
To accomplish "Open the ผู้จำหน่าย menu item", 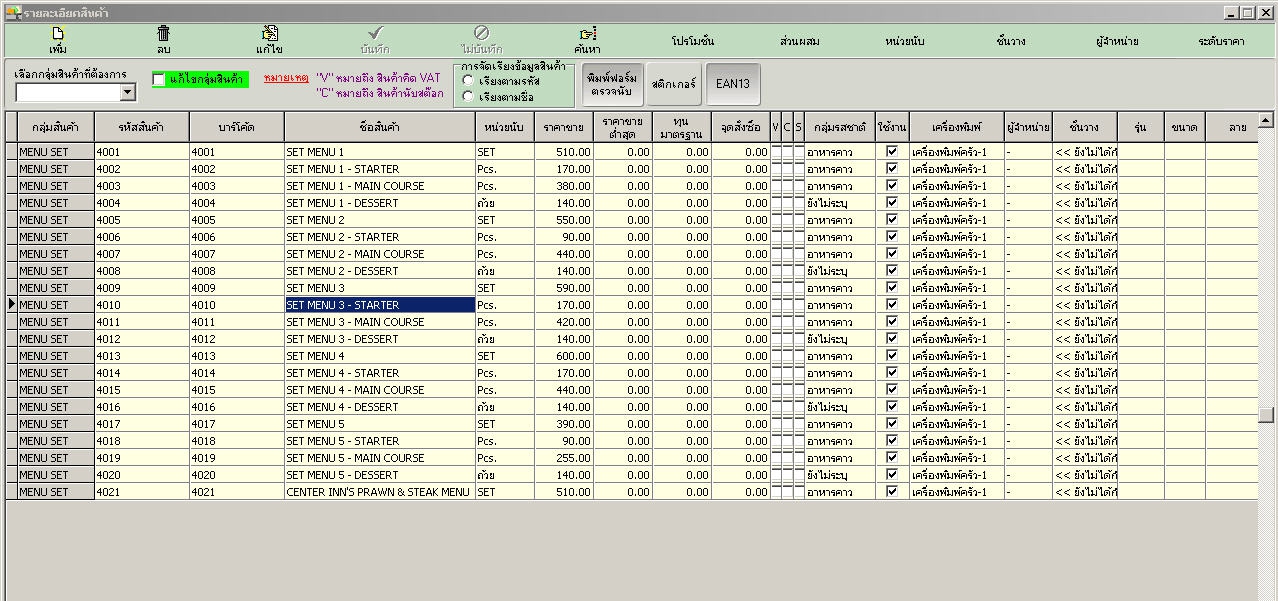I will (x=1117, y=41).
